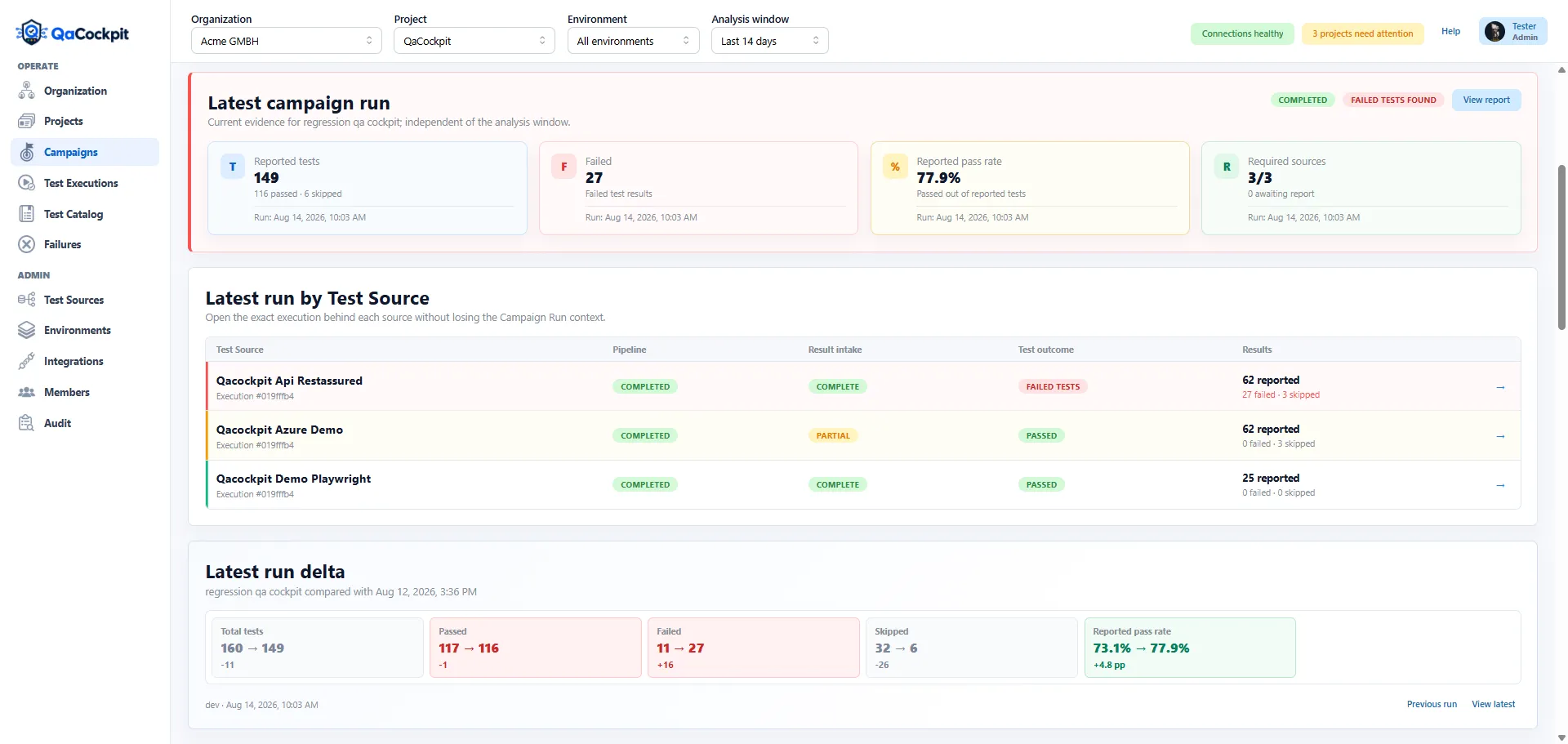This screenshot has width=1568, height=744.
Task: Click the Projects sidebar icon
Action: 27,121
